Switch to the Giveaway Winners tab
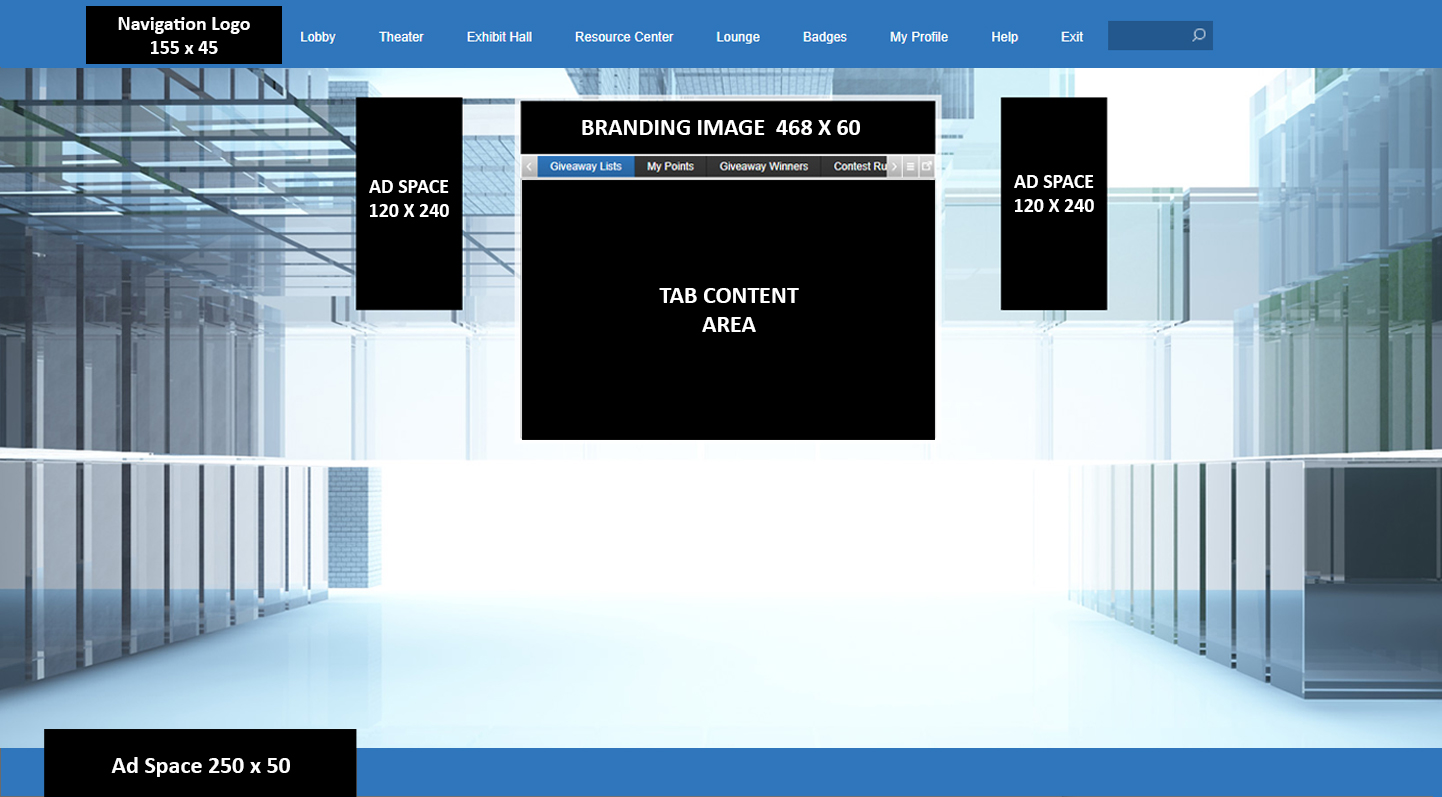 (764, 167)
